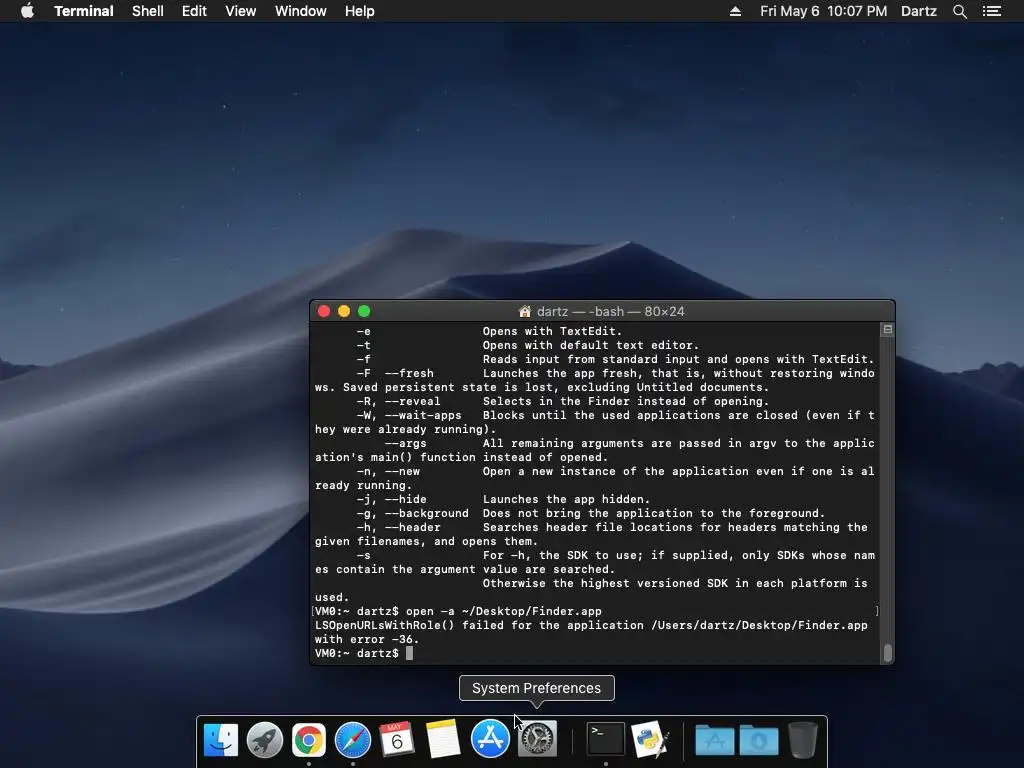Click 'Opens with TextEdit.' line
The image size is (1024, 768).
552,331
